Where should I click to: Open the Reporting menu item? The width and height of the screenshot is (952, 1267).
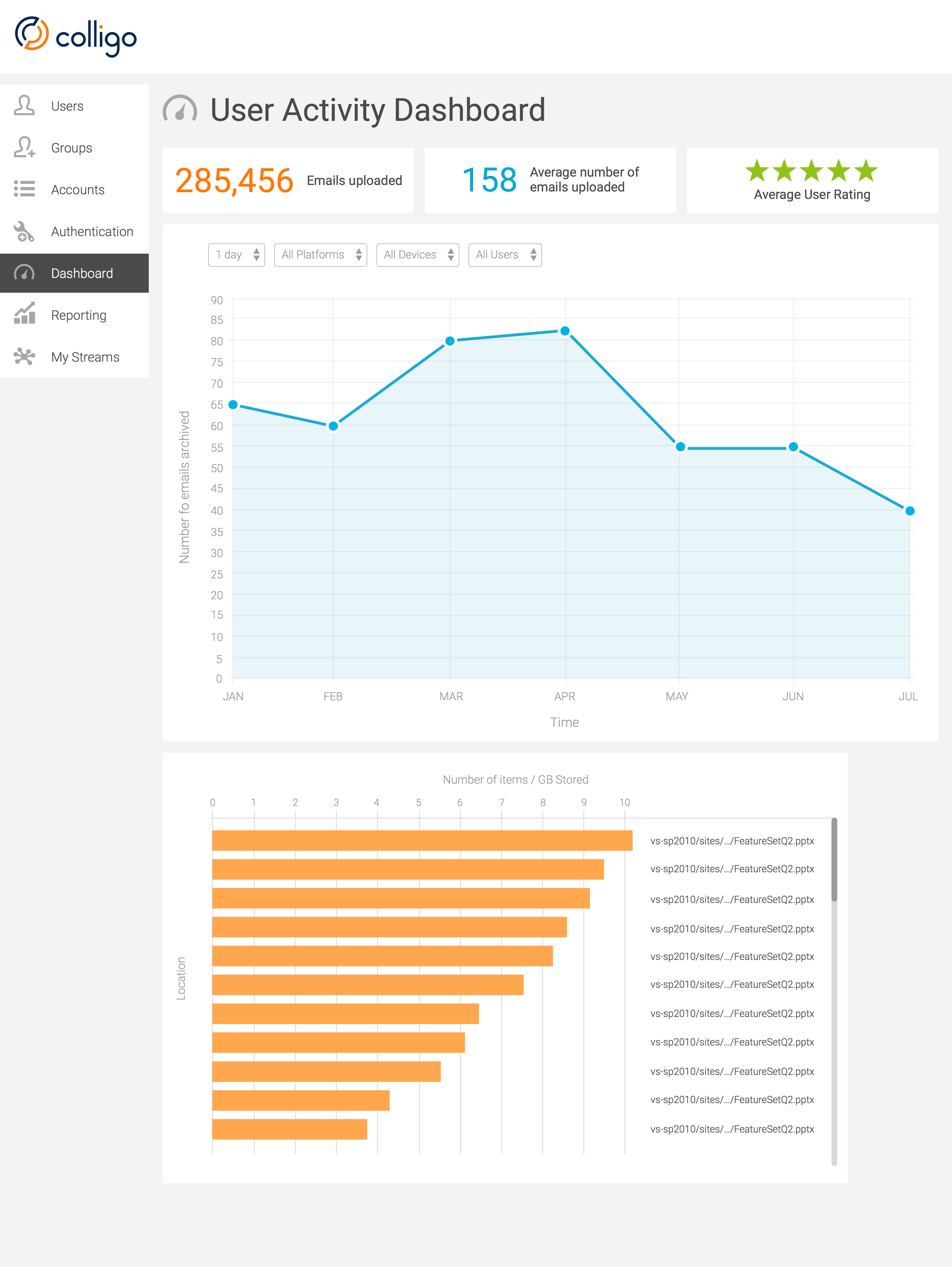pyautogui.click(x=78, y=315)
